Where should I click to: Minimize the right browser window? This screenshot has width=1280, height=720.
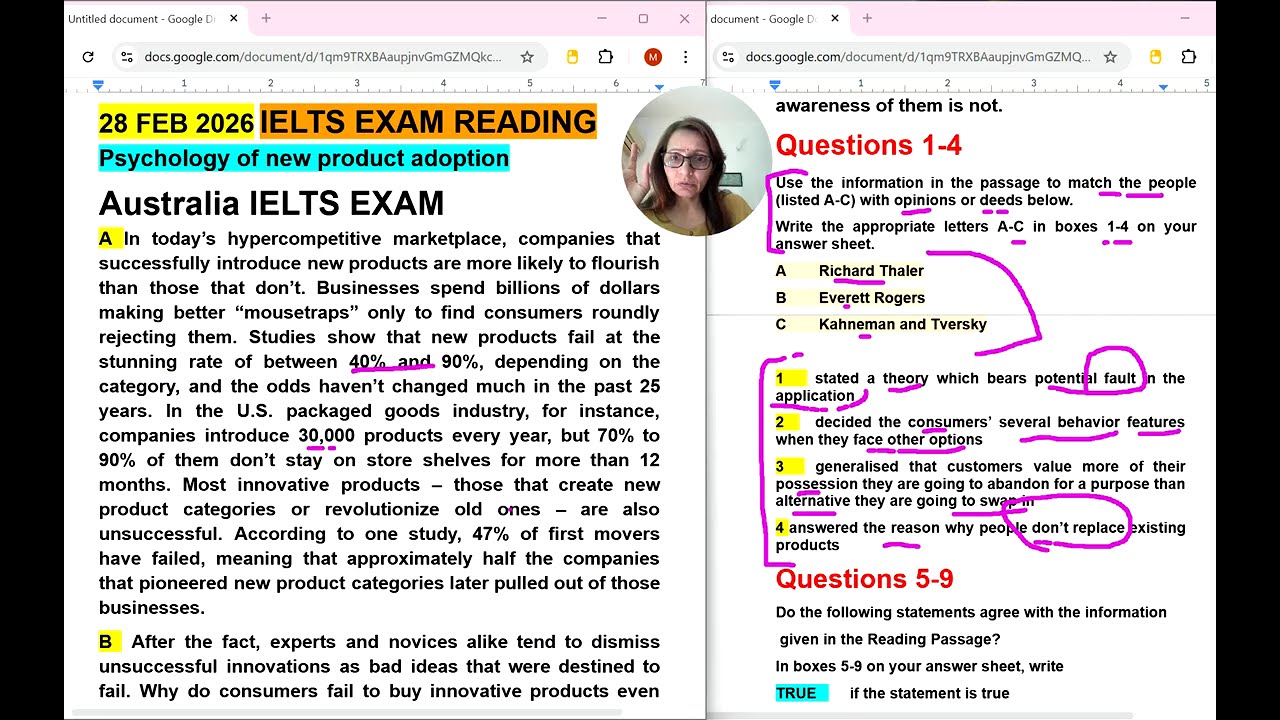click(1185, 18)
